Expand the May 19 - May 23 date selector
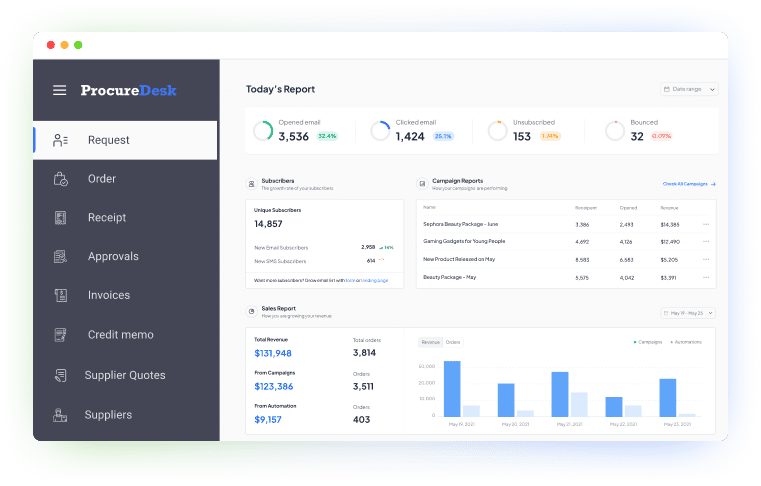 [x=689, y=313]
